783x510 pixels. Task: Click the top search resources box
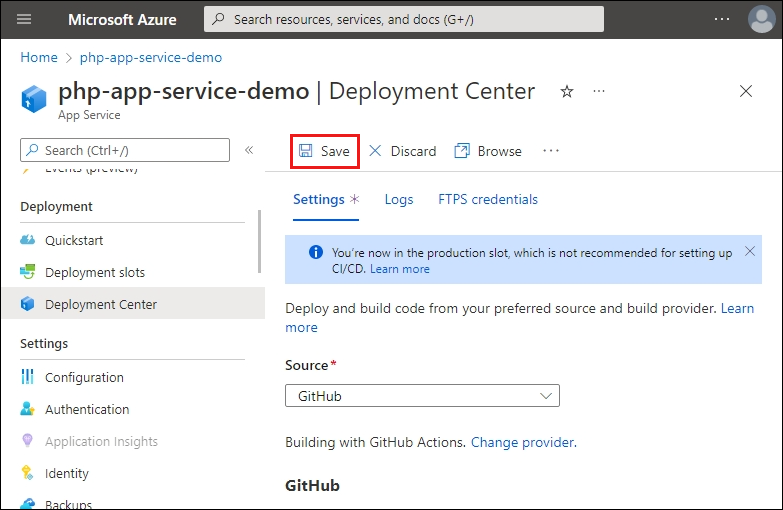tap(404, 19)
